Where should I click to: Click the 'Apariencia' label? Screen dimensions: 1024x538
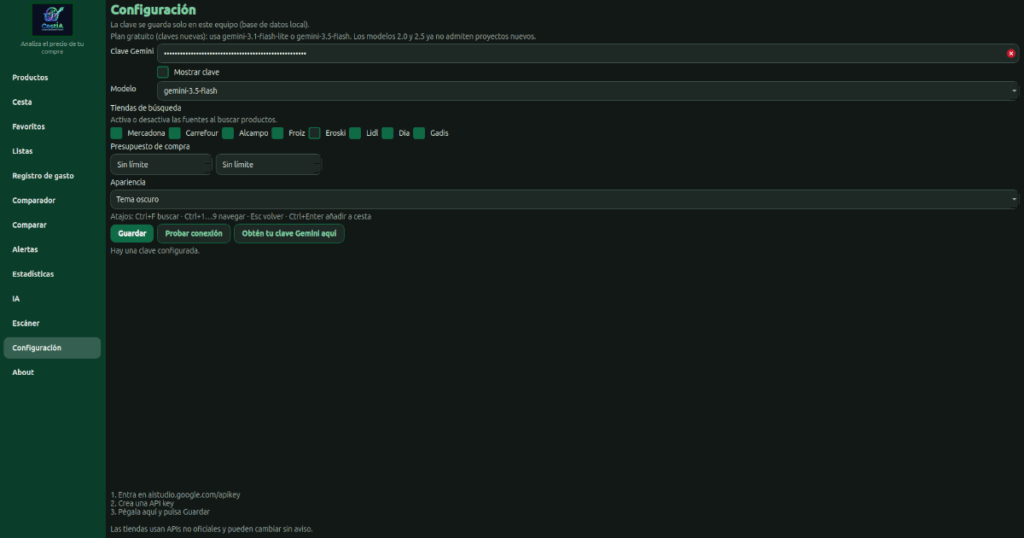point(128,182)
